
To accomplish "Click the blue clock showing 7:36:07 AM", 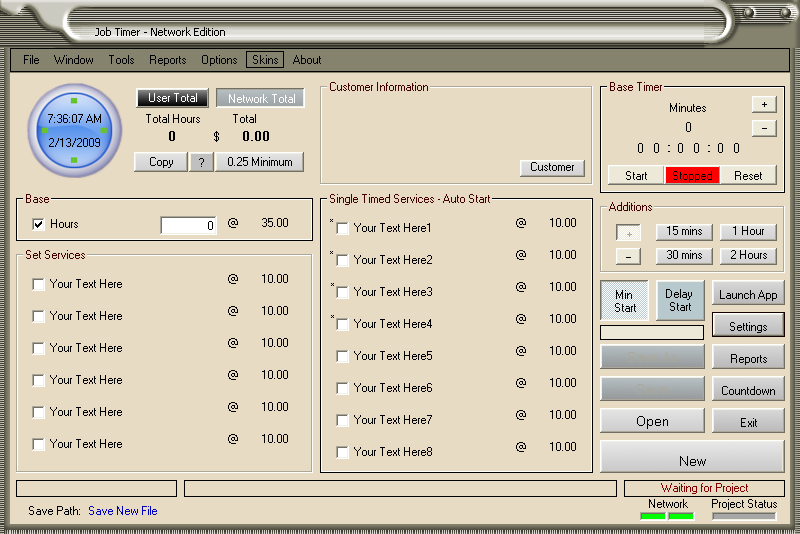I will [74, 131].
